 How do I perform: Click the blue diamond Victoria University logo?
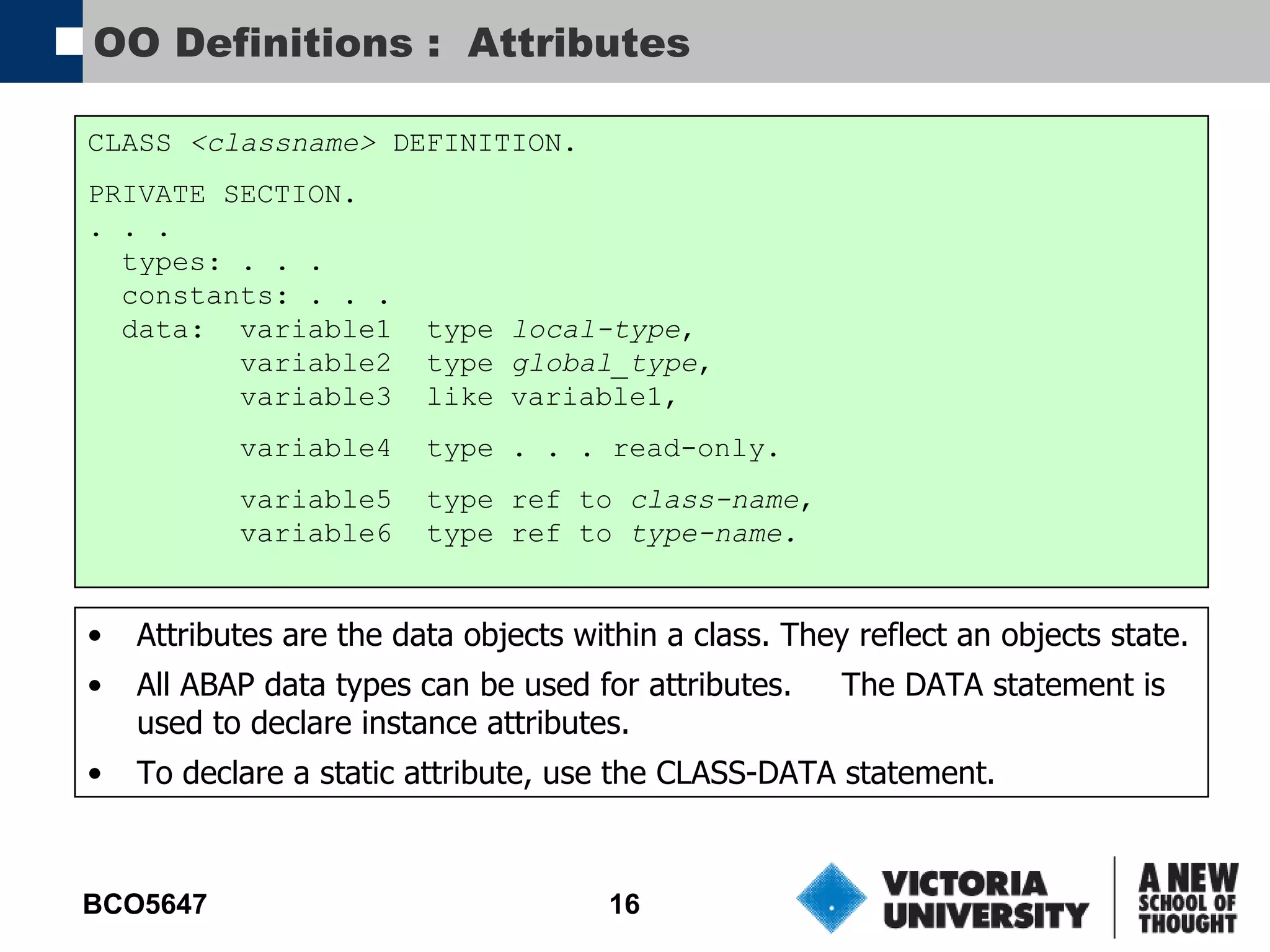pyautogui.click(x=832, y=897)
